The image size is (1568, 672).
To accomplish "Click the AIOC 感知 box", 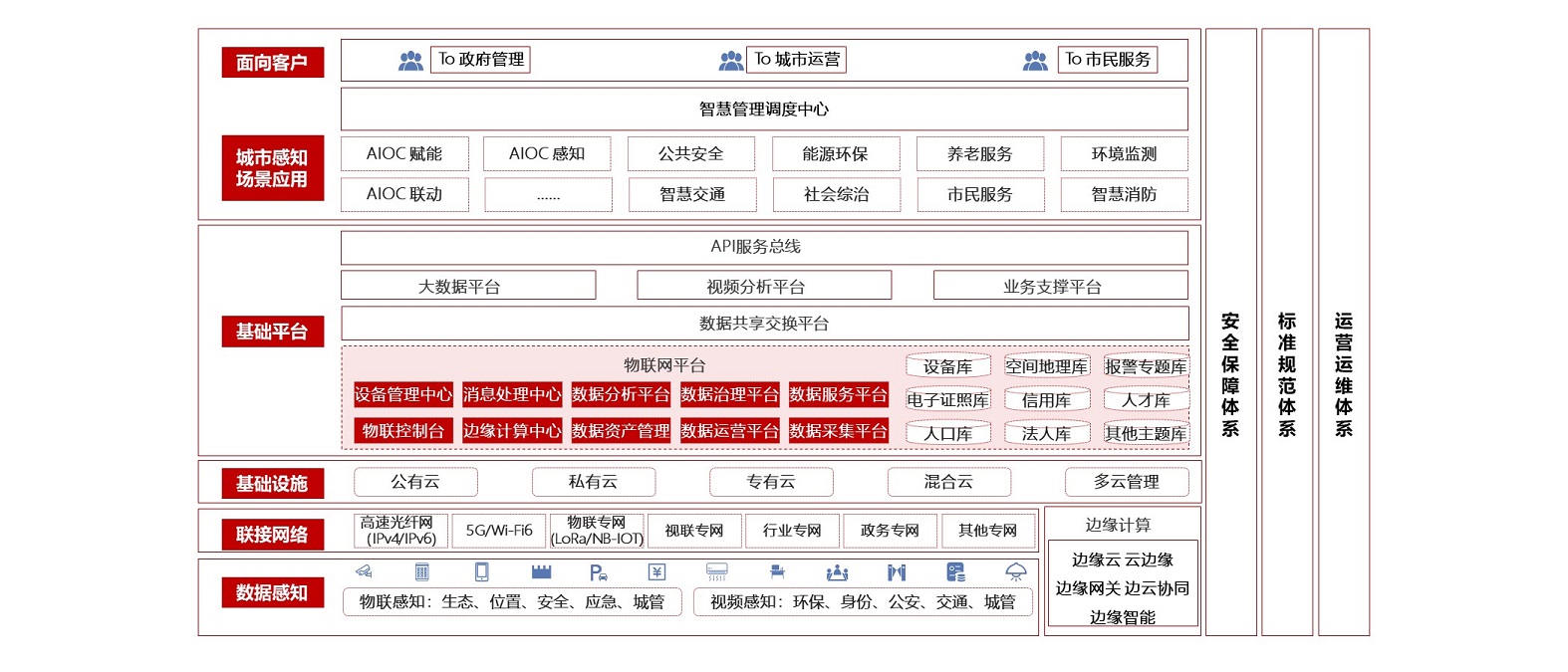I will (x=547, y=154).
